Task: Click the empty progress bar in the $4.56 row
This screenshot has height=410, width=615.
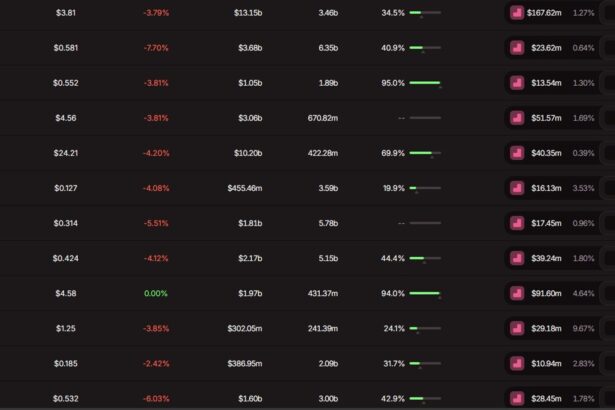Action: pos(424,118)
